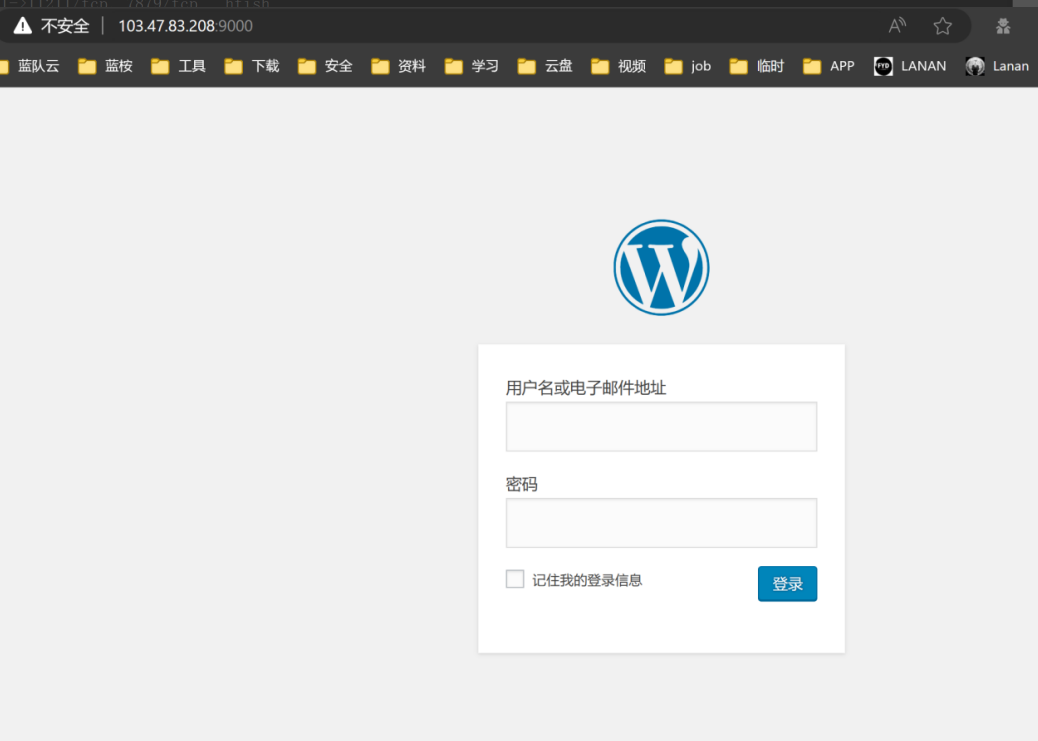Screen dimensions: 1038x741
Task: Click the WordPress logo
Action: click(x=661, y=267)
